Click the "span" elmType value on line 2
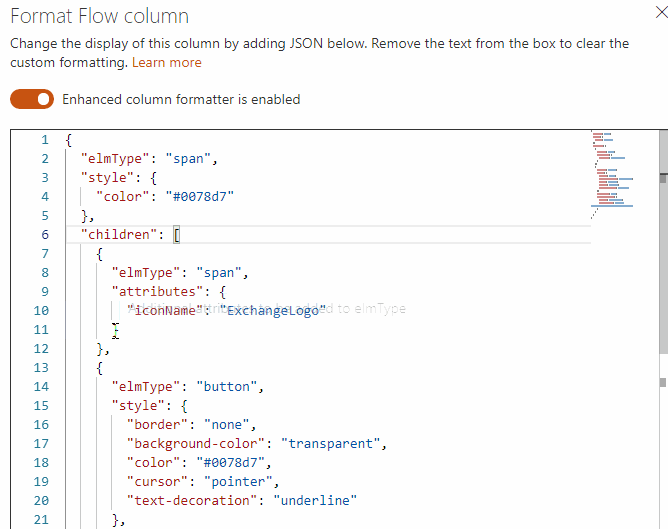Image resolution: width=668 pixels, height=529 pixels. (x=192, y=158)
